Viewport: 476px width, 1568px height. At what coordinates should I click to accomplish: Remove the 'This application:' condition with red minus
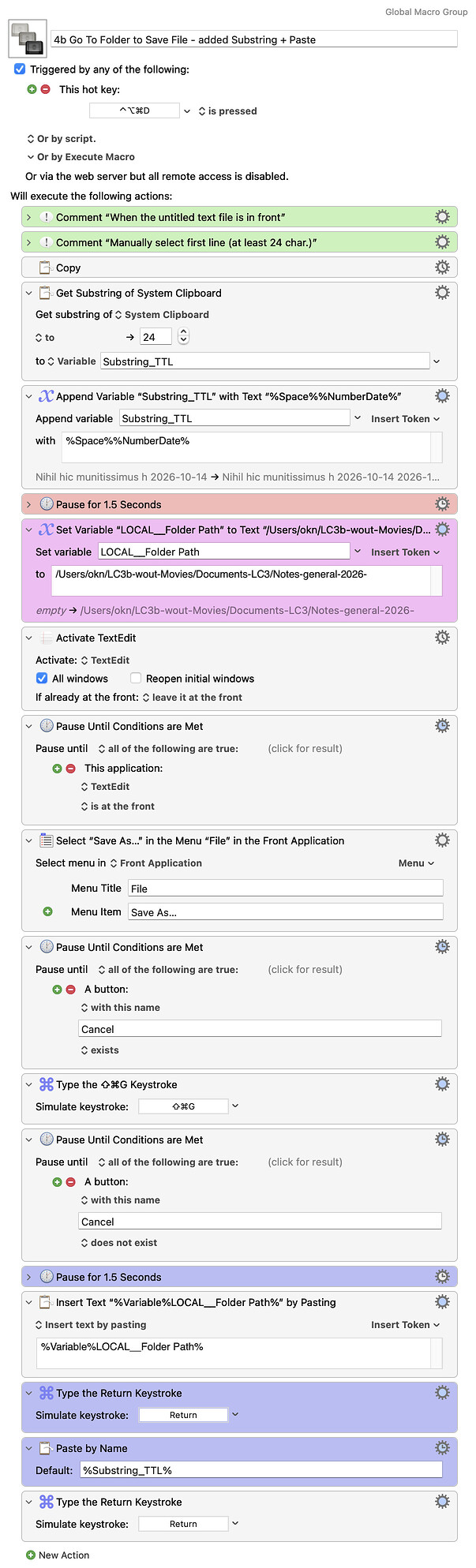70,768
